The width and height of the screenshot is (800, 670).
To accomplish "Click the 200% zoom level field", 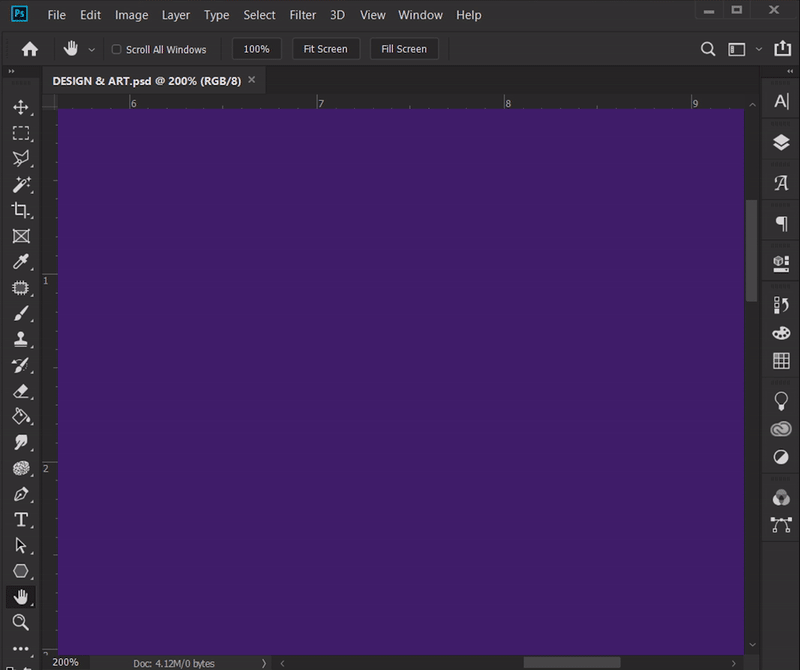I will (x=66, y=662).
